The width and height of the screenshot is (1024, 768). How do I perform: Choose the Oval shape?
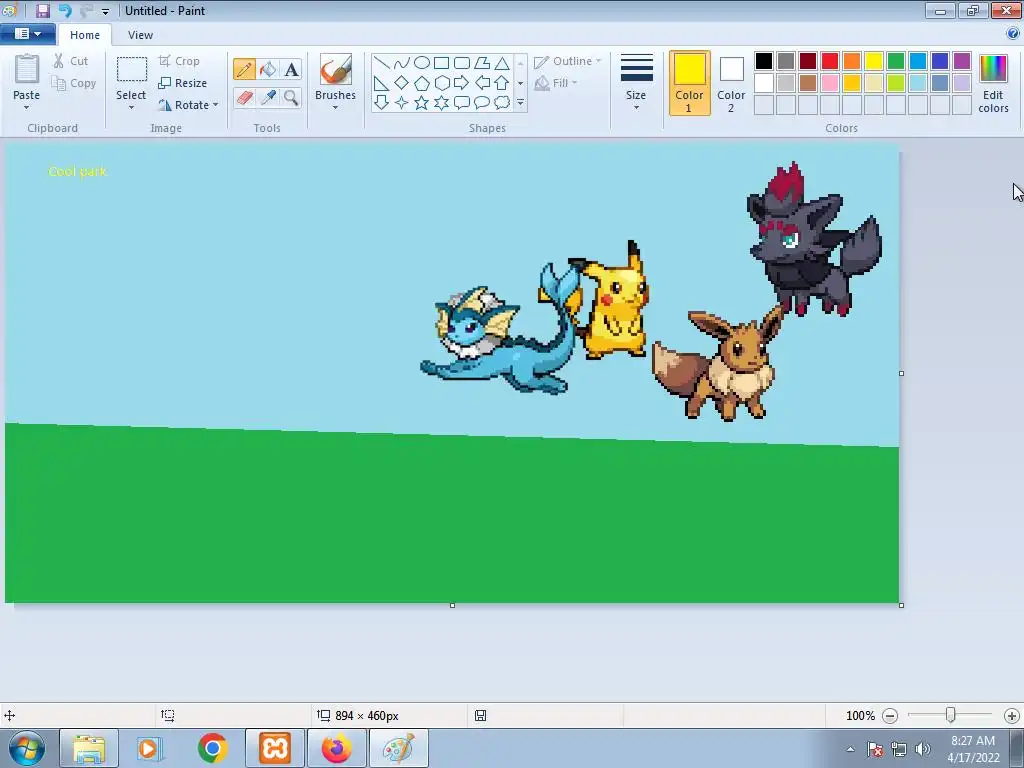tap(422, 63)
